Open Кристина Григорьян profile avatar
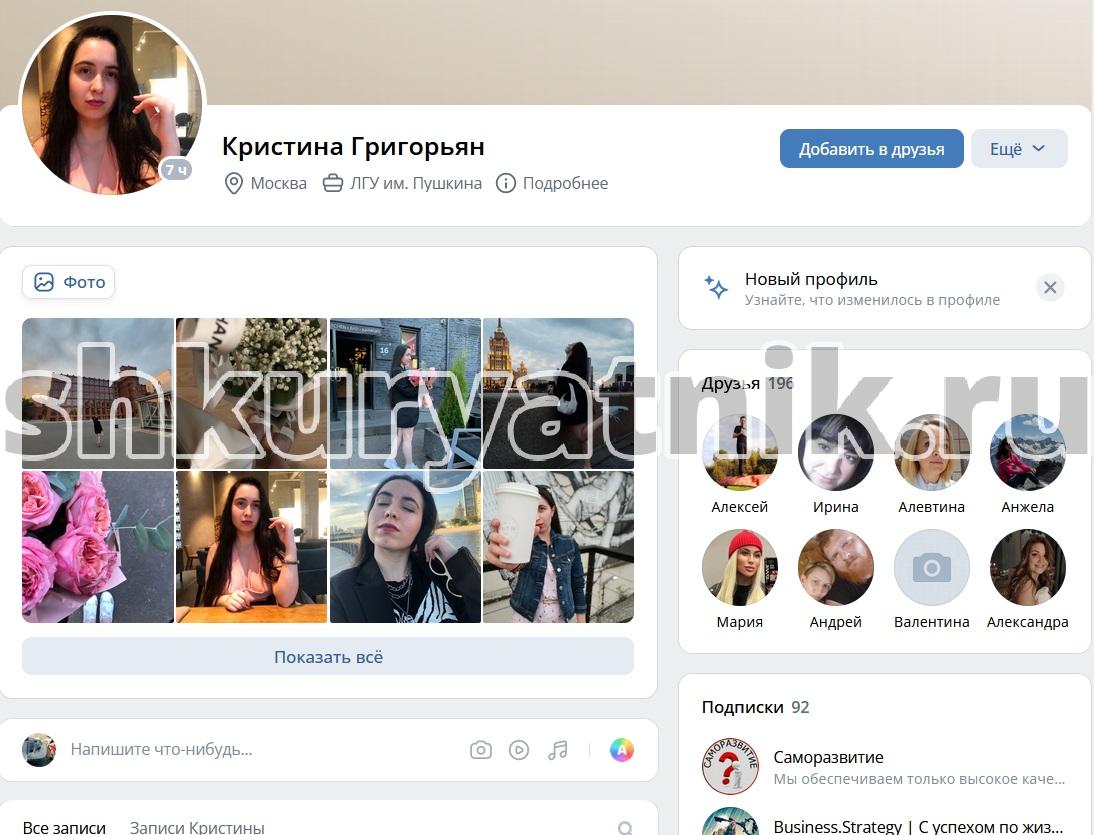 (112, 104)
